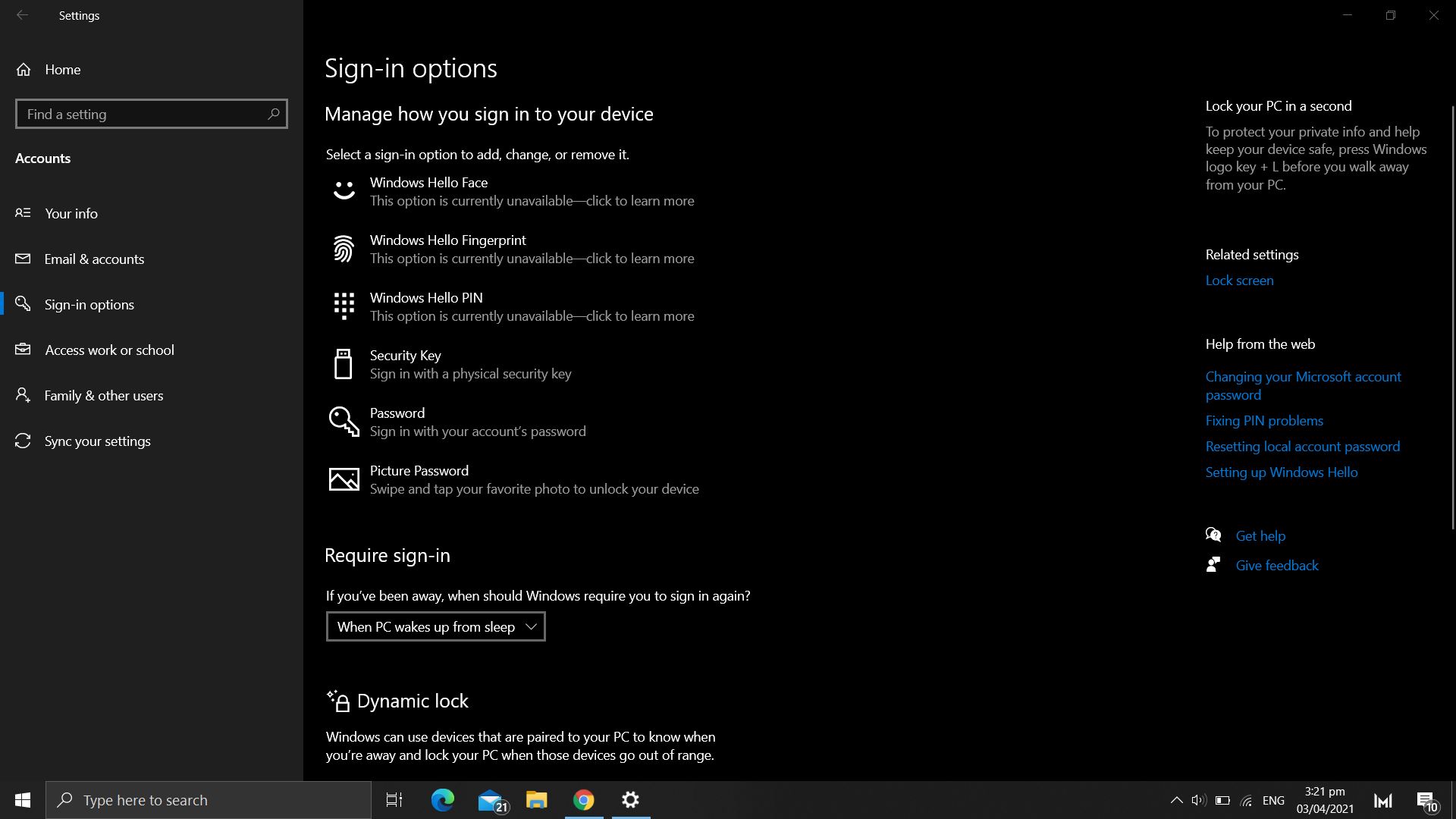Screen dimensions: 1456x819
Task: Open File Explorer from the taskbar
Action: click(537, 800)
